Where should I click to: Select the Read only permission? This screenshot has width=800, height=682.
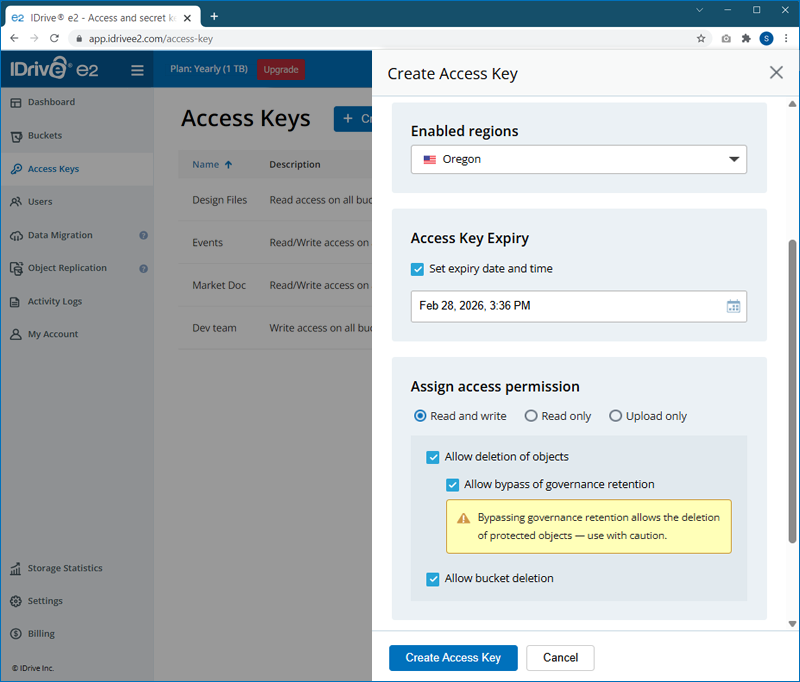tap(531, 416)
